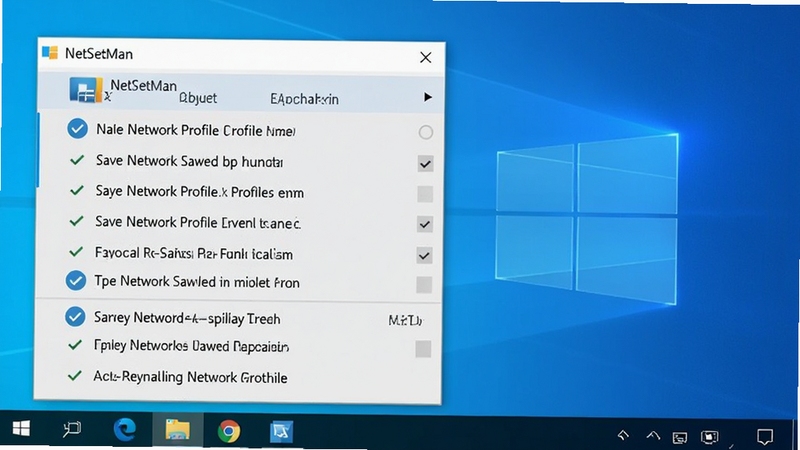Viewport: 800px width, 450px height.
Task: Toggle checkbox for Saye Network Profile.k Profiles enm
Action: pyautogui.click(x=425, y=194)
